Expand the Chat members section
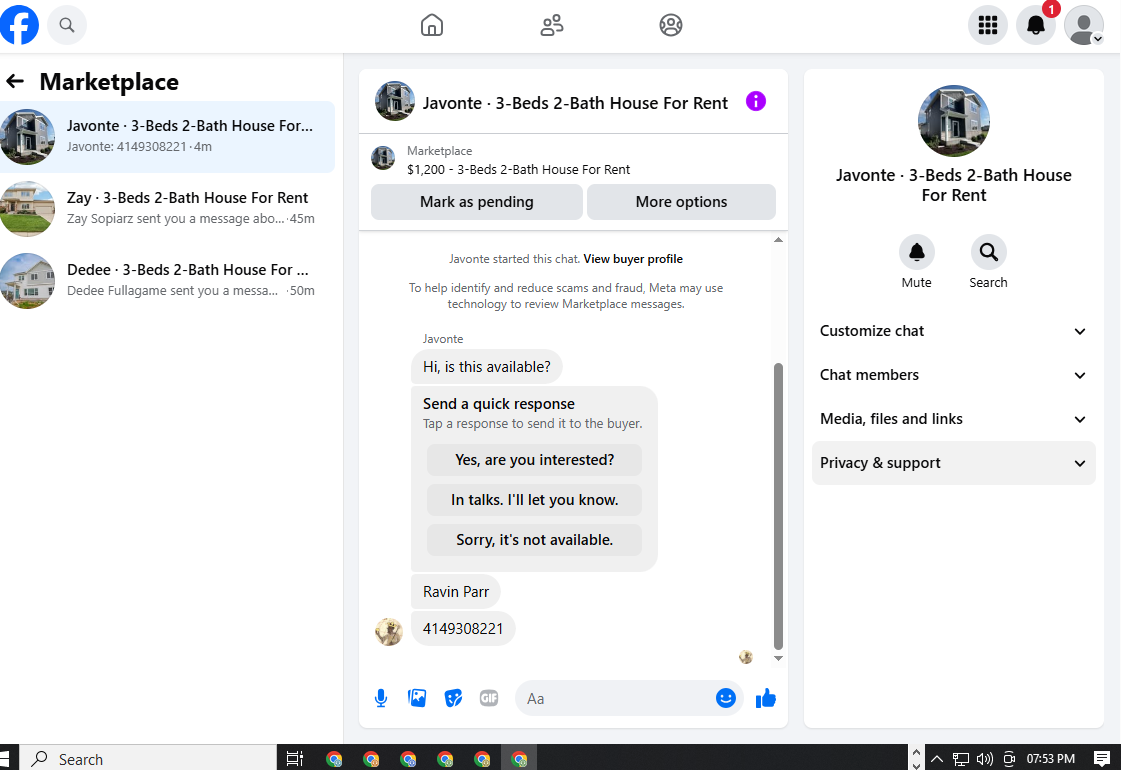Screen dimensions: 1121x770 [953, 375]
